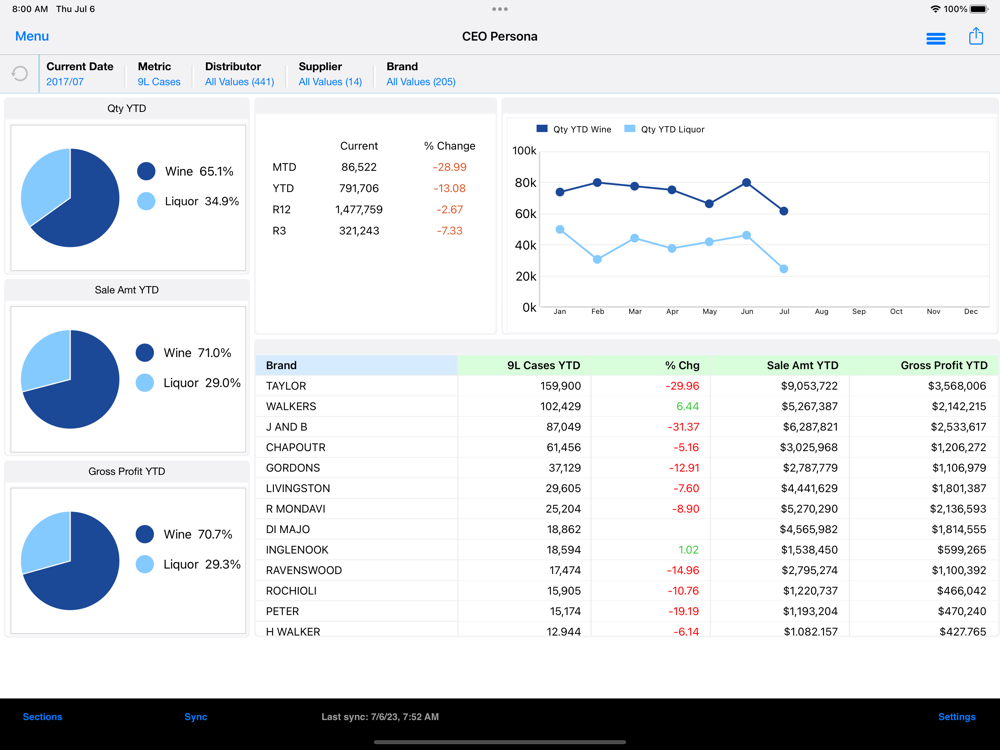Open Settings in the bottom bar
Image resolution: width=1000 pixels, height=750 pixels.
(x=957, y=717)
